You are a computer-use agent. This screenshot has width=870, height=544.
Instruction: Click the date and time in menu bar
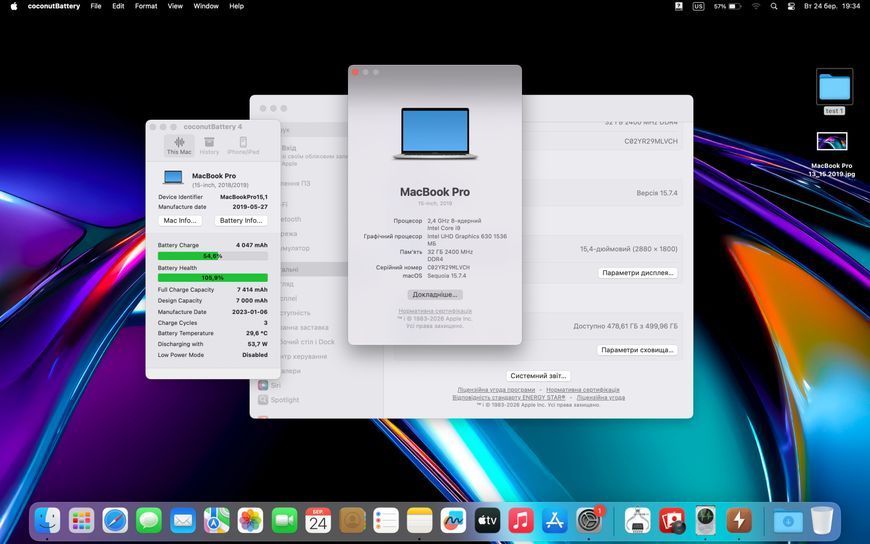[x=832, y=6]
